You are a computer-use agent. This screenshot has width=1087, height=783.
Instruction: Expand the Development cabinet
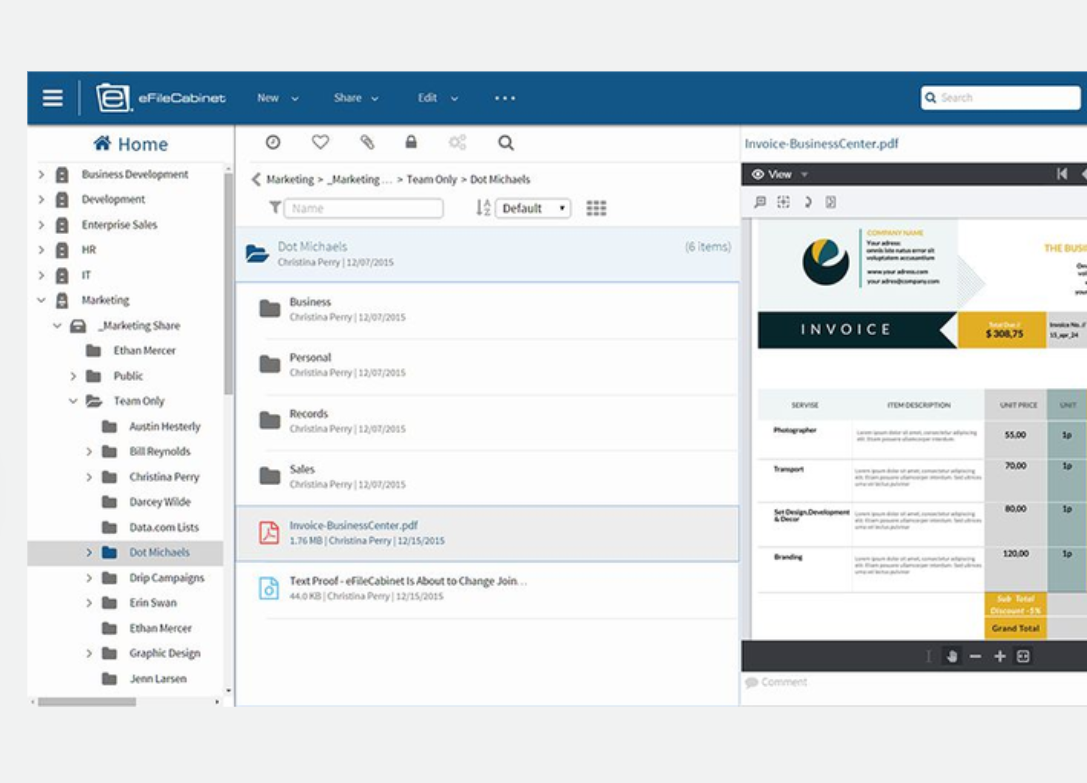coord(41,200)
